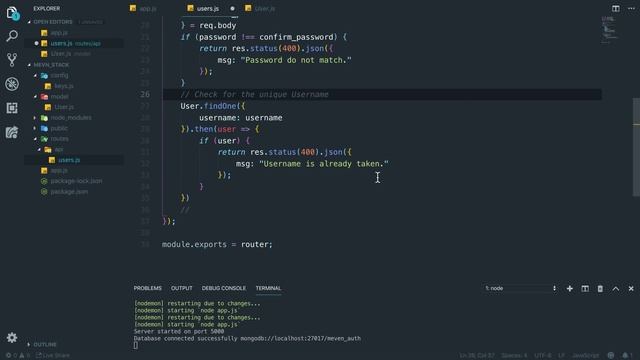
Task: Click errors and warnings status indicator
Action: (x=18, y=356)
